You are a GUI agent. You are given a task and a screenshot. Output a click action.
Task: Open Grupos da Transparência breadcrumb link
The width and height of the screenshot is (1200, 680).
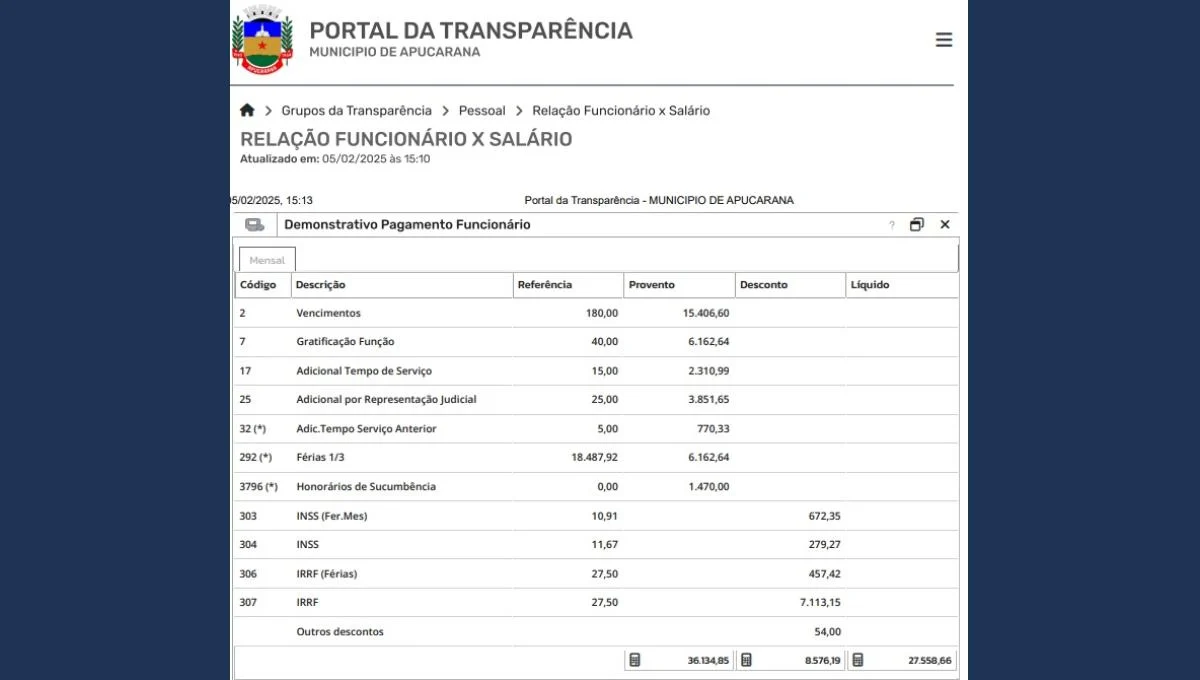tap(356, 111)
